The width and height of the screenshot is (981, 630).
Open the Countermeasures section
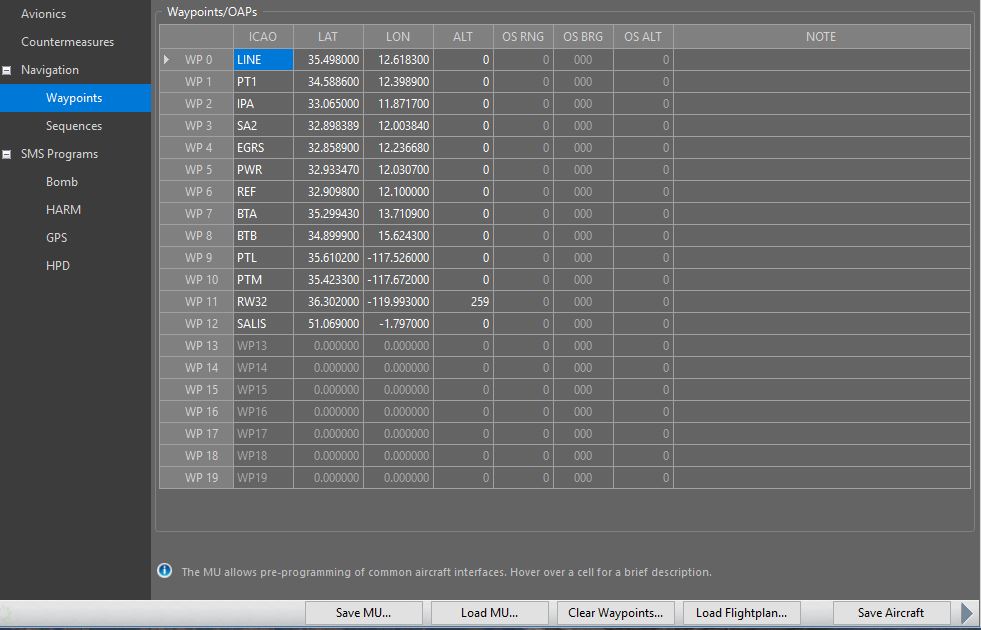pos(67,42)
